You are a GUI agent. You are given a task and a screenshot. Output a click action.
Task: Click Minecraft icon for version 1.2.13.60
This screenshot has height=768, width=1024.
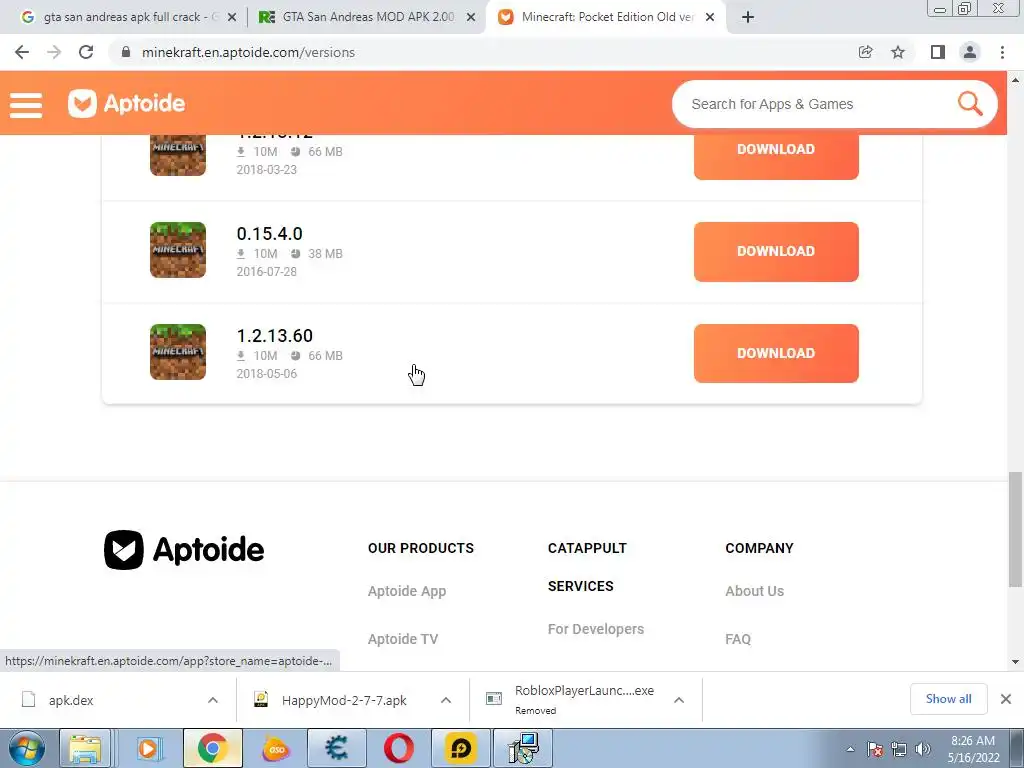pos(178,352)
